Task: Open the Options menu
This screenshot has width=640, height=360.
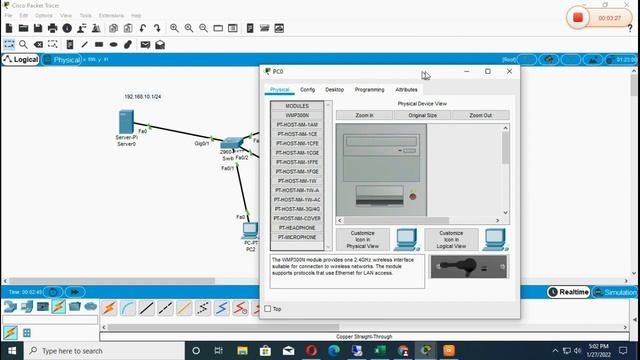Action: pos(44,16)
